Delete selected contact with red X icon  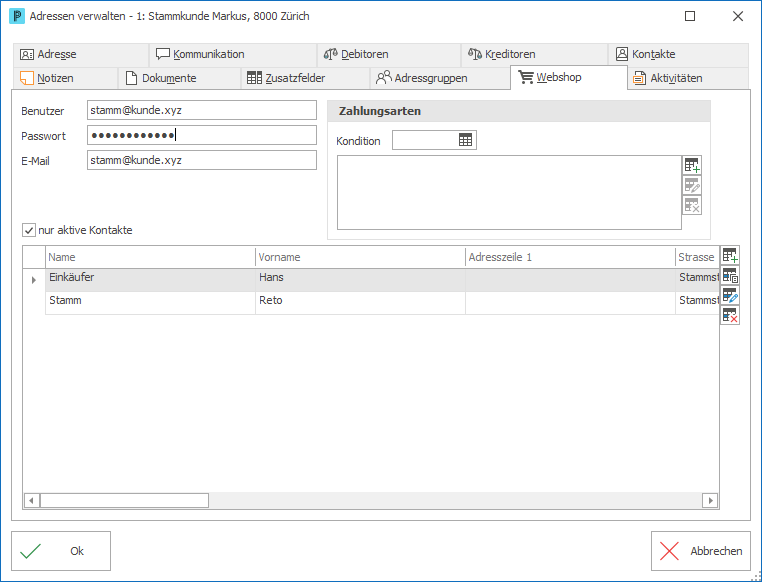[729, 315]
